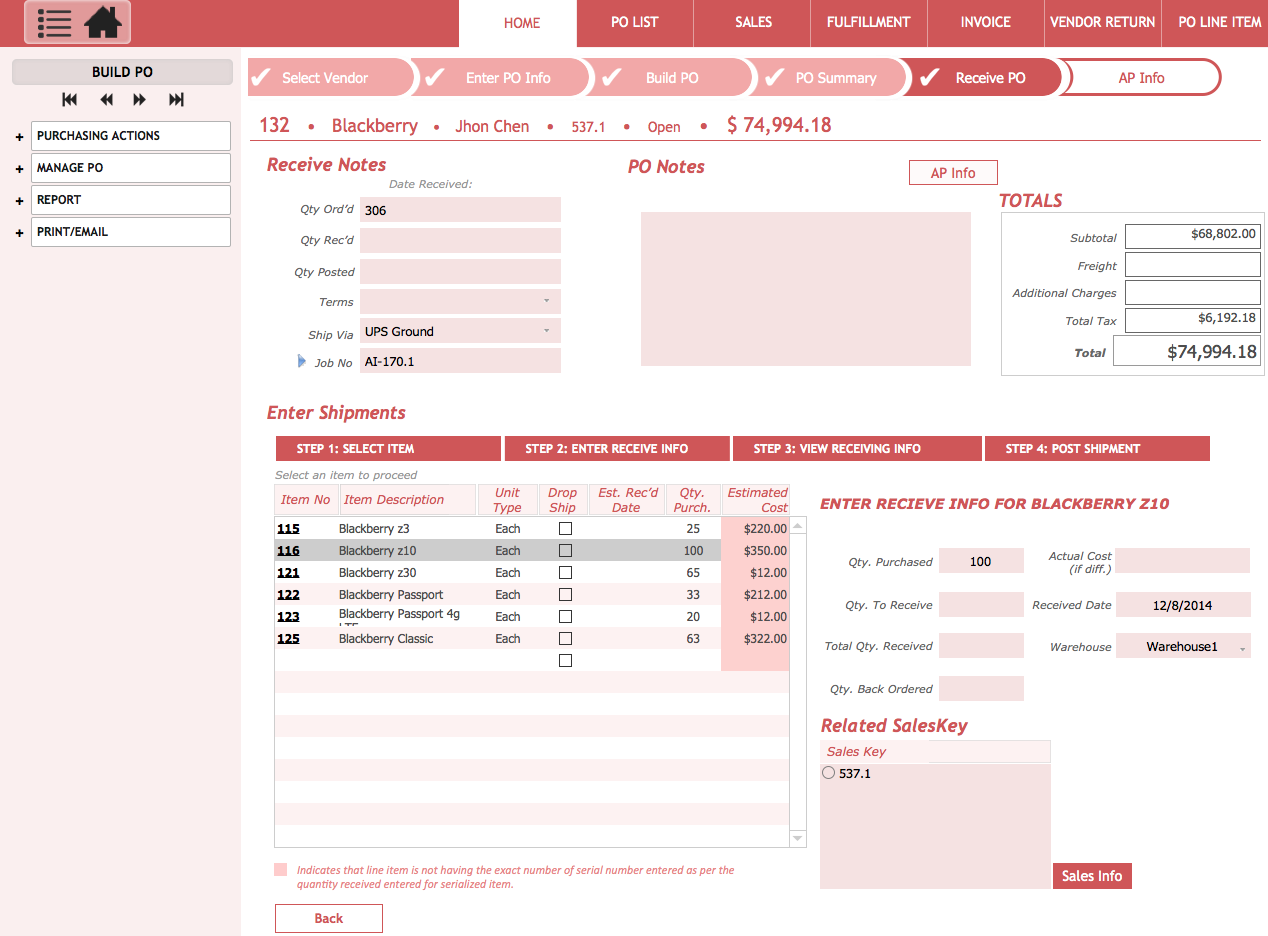Go to Select Vendor step

tap(330, 78)
